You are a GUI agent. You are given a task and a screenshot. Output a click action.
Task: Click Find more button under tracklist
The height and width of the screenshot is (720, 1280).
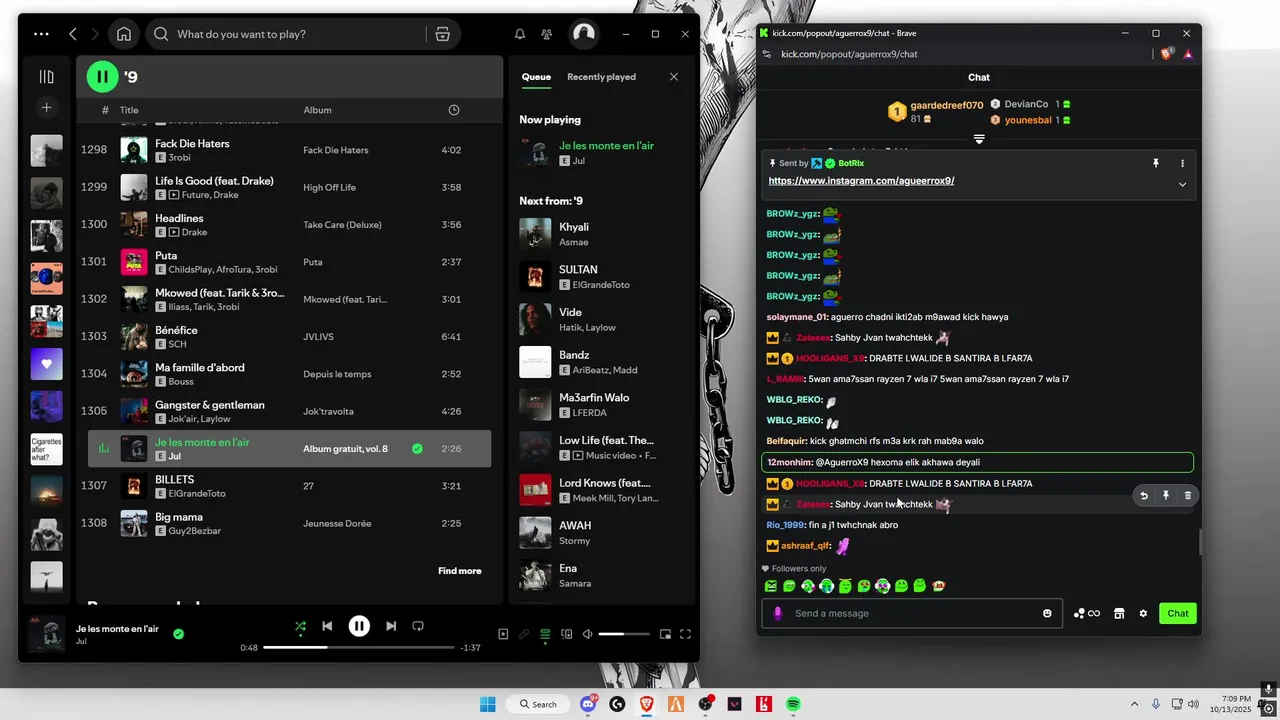tap(460, 571)
